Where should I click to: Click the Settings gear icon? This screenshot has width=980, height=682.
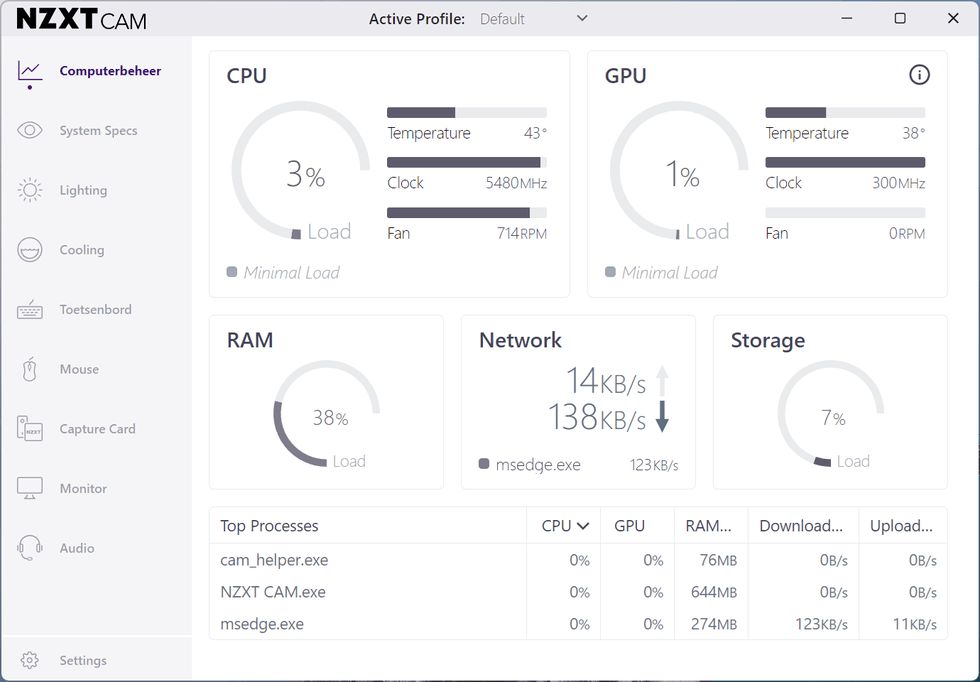click(29, 660)
